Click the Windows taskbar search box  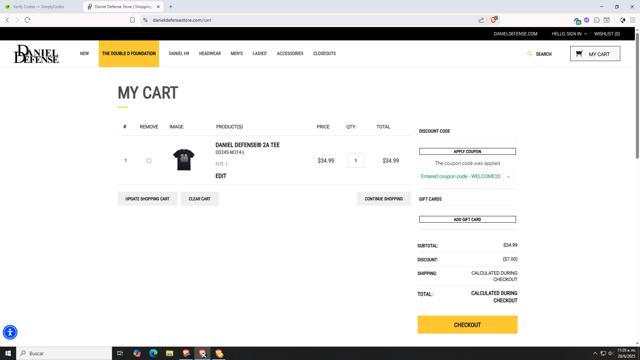[64, 353]
